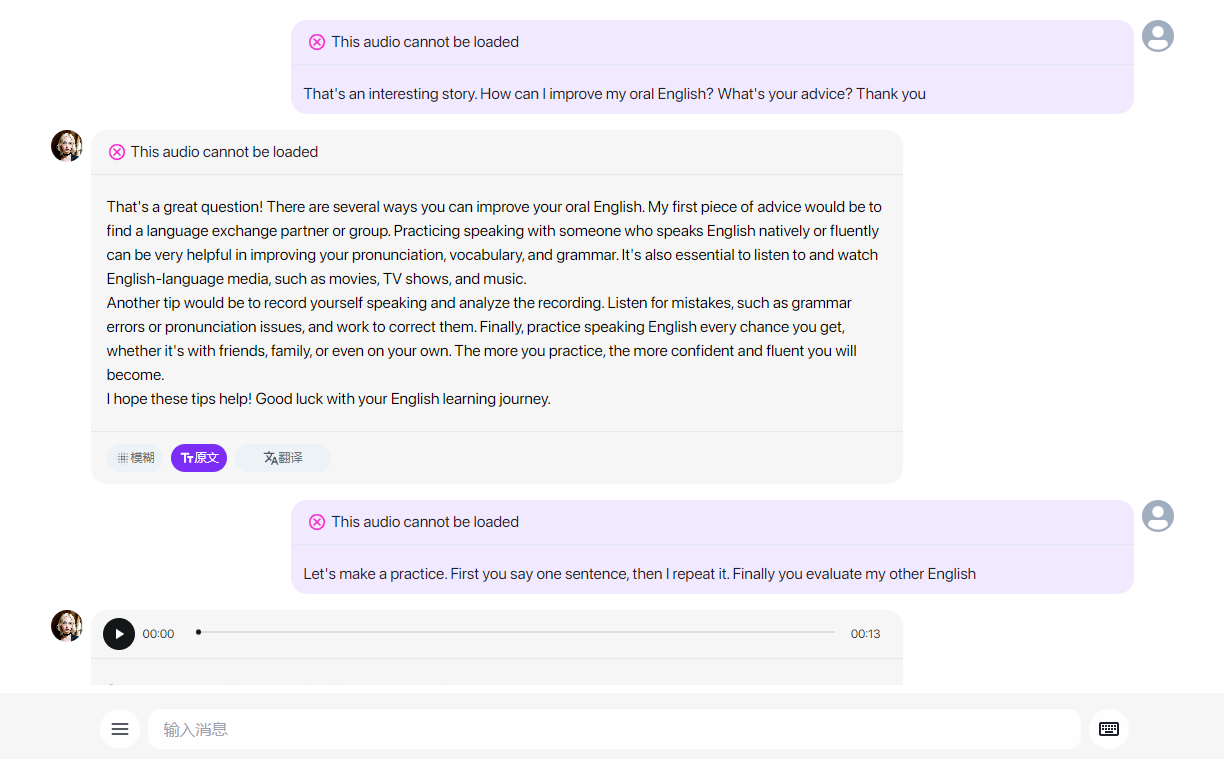Click the 输入消息 message input field

[614, 729]
